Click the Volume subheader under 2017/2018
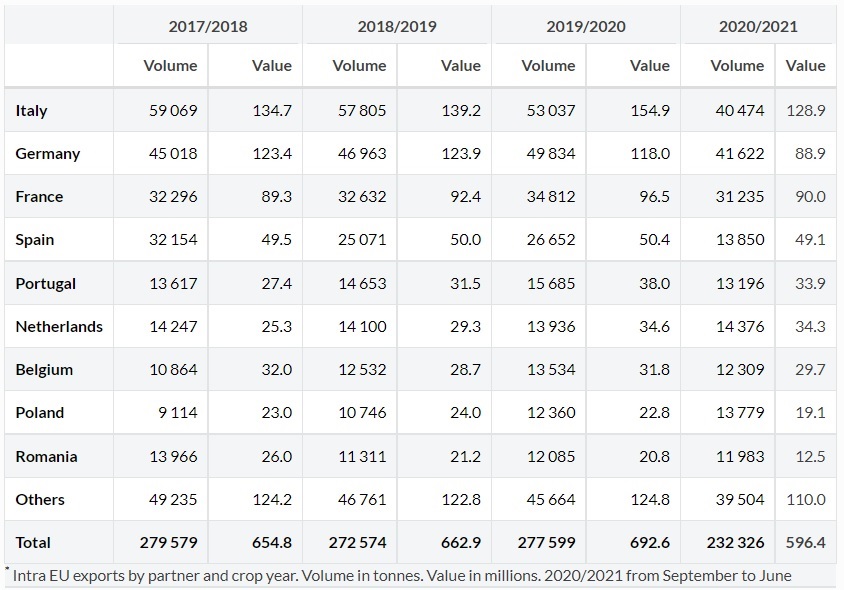 coord(170,66)
